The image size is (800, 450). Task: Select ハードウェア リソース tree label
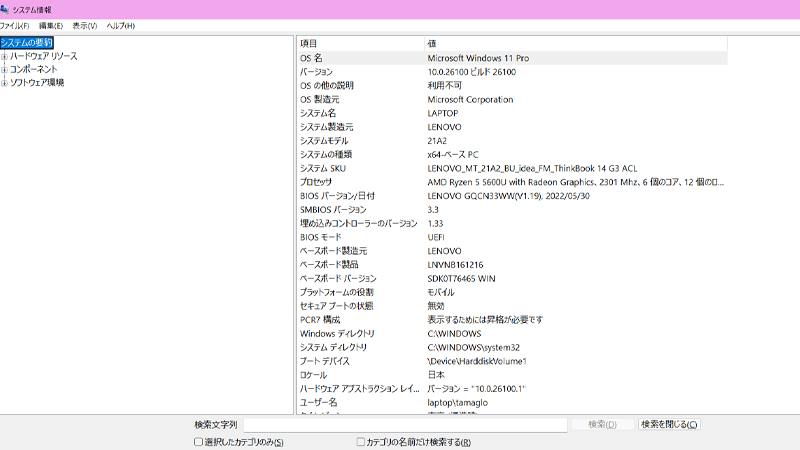coord(43,56)
